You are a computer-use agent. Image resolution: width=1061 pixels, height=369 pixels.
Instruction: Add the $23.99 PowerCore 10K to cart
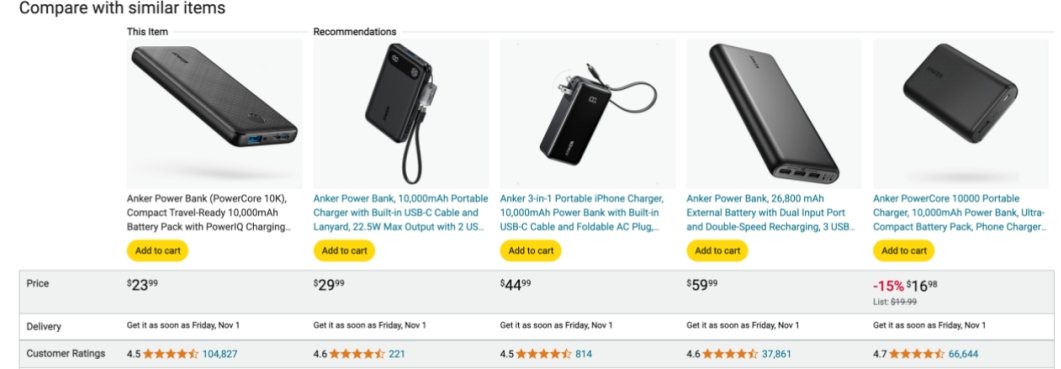pos(158,251)
